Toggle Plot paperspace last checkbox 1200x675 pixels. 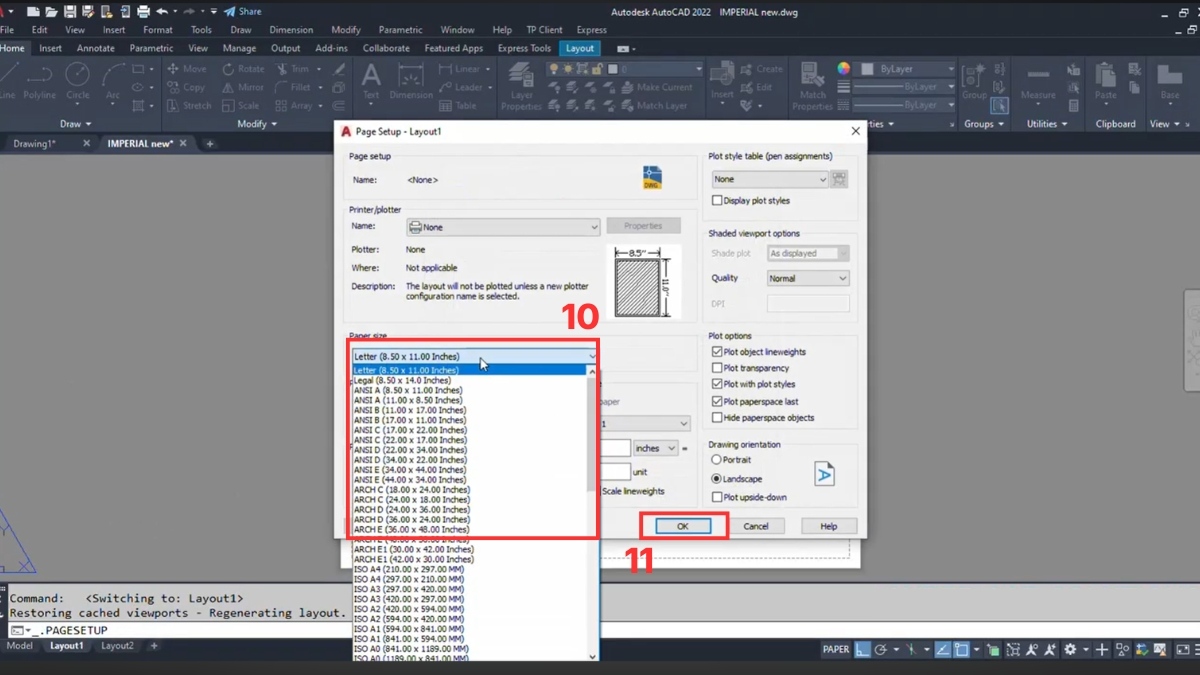point(717,401)
